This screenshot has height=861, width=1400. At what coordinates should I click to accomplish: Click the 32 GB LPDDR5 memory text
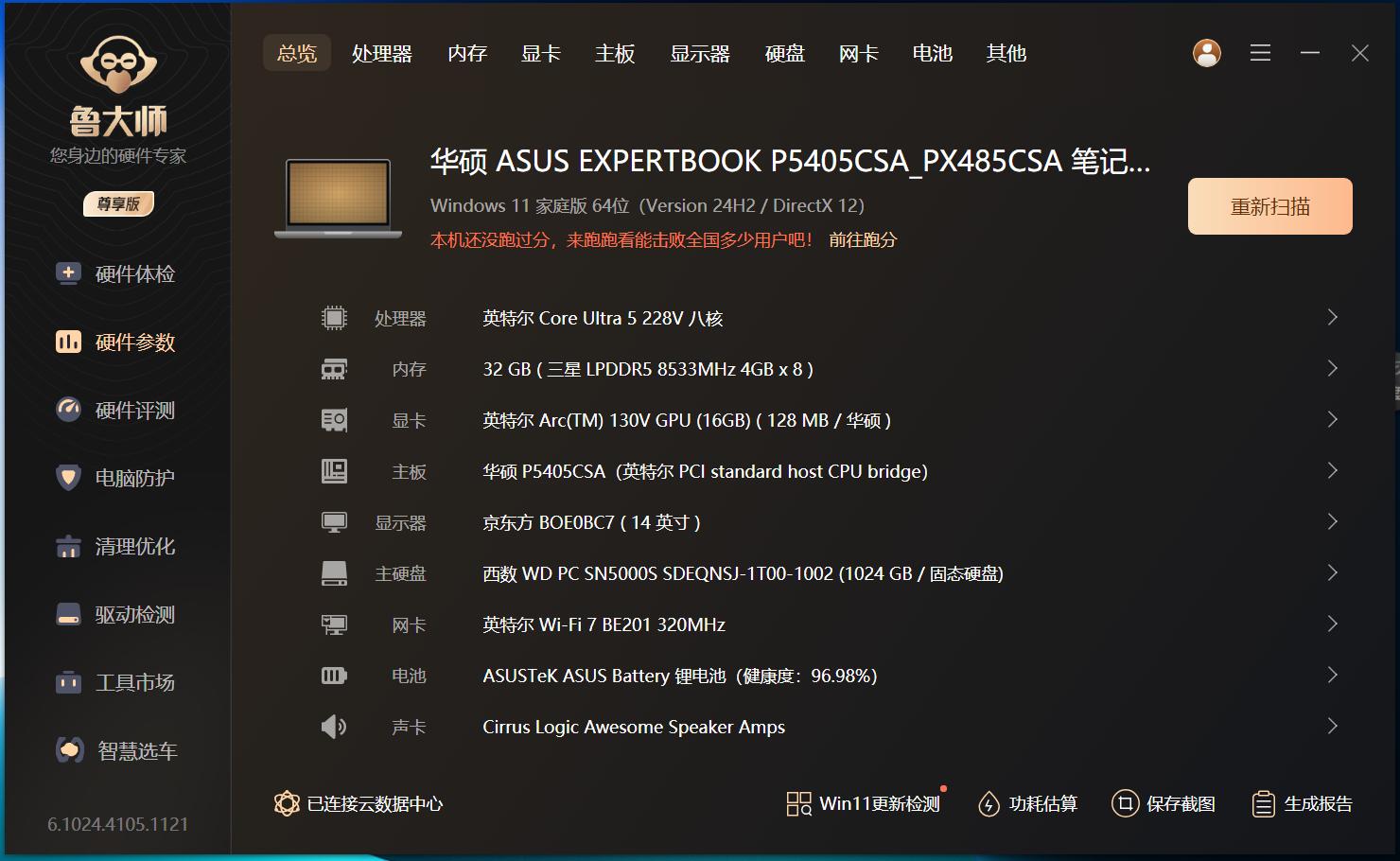[648, 370]
